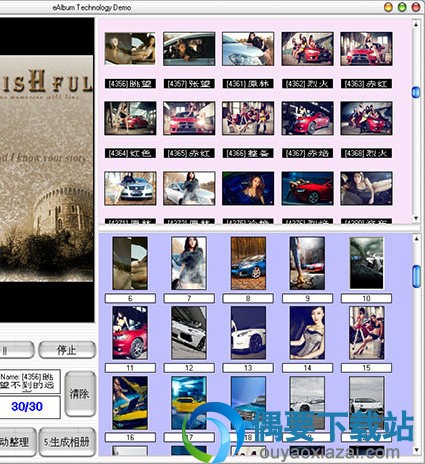
Task: Select the thumbnail labeled [4356]
Action: pos(130,49)
